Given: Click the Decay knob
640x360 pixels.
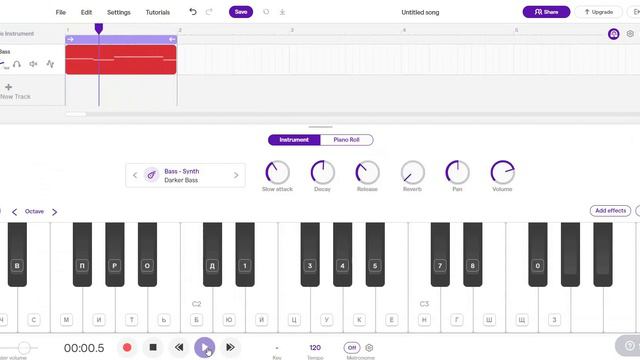Looking at the screenshot, I should (x=323, y=172).
